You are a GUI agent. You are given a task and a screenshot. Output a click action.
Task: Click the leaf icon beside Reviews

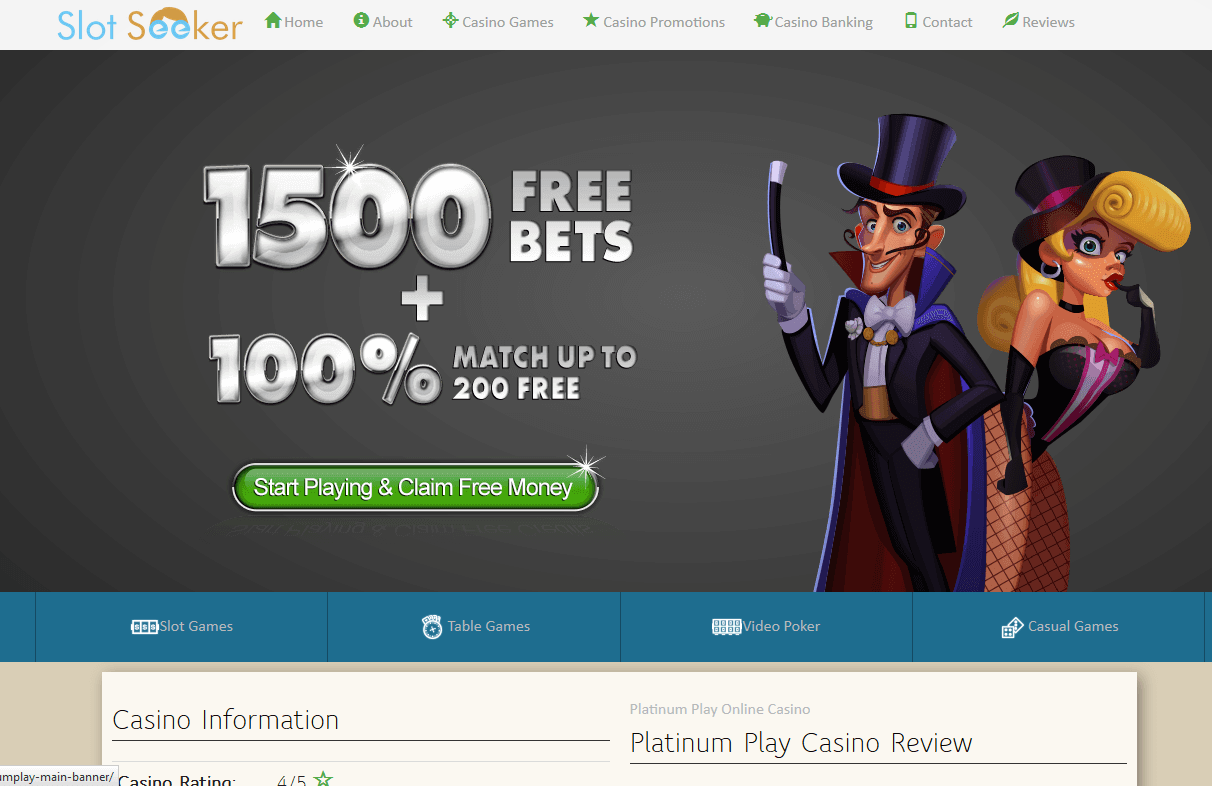1010,20
